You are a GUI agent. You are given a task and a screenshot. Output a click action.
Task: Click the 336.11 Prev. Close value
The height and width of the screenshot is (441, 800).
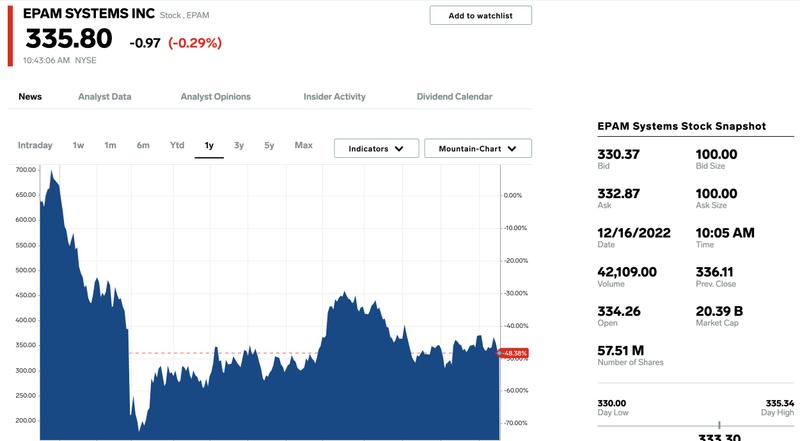point(714,272)
